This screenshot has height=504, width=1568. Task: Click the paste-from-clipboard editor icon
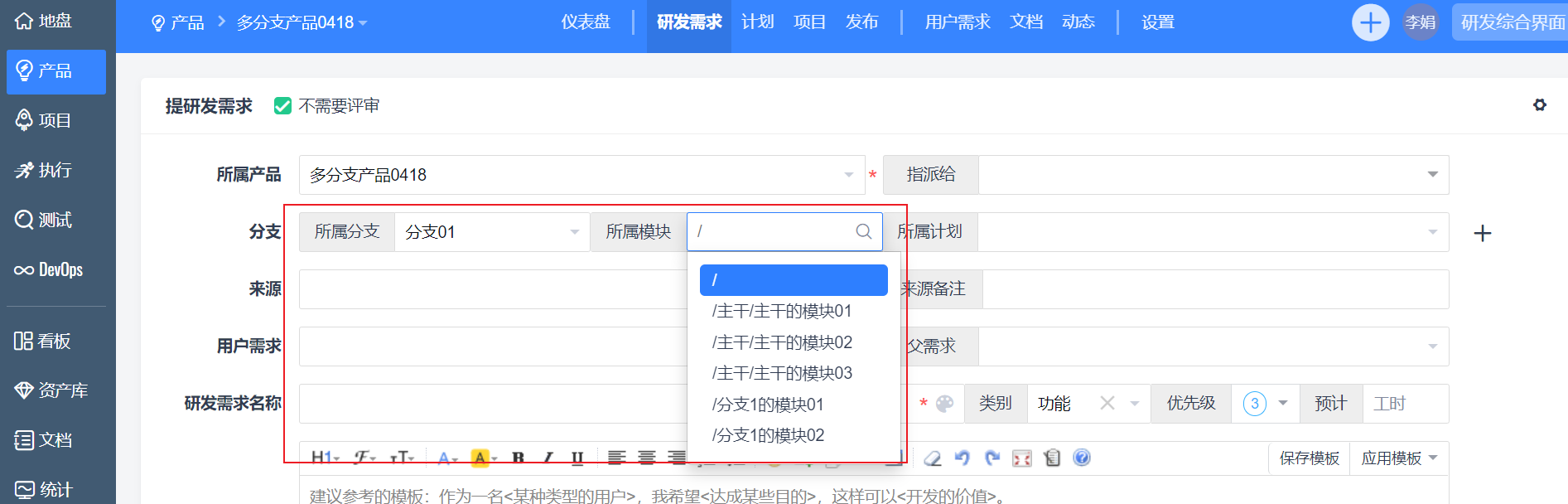coord(1052,458)
